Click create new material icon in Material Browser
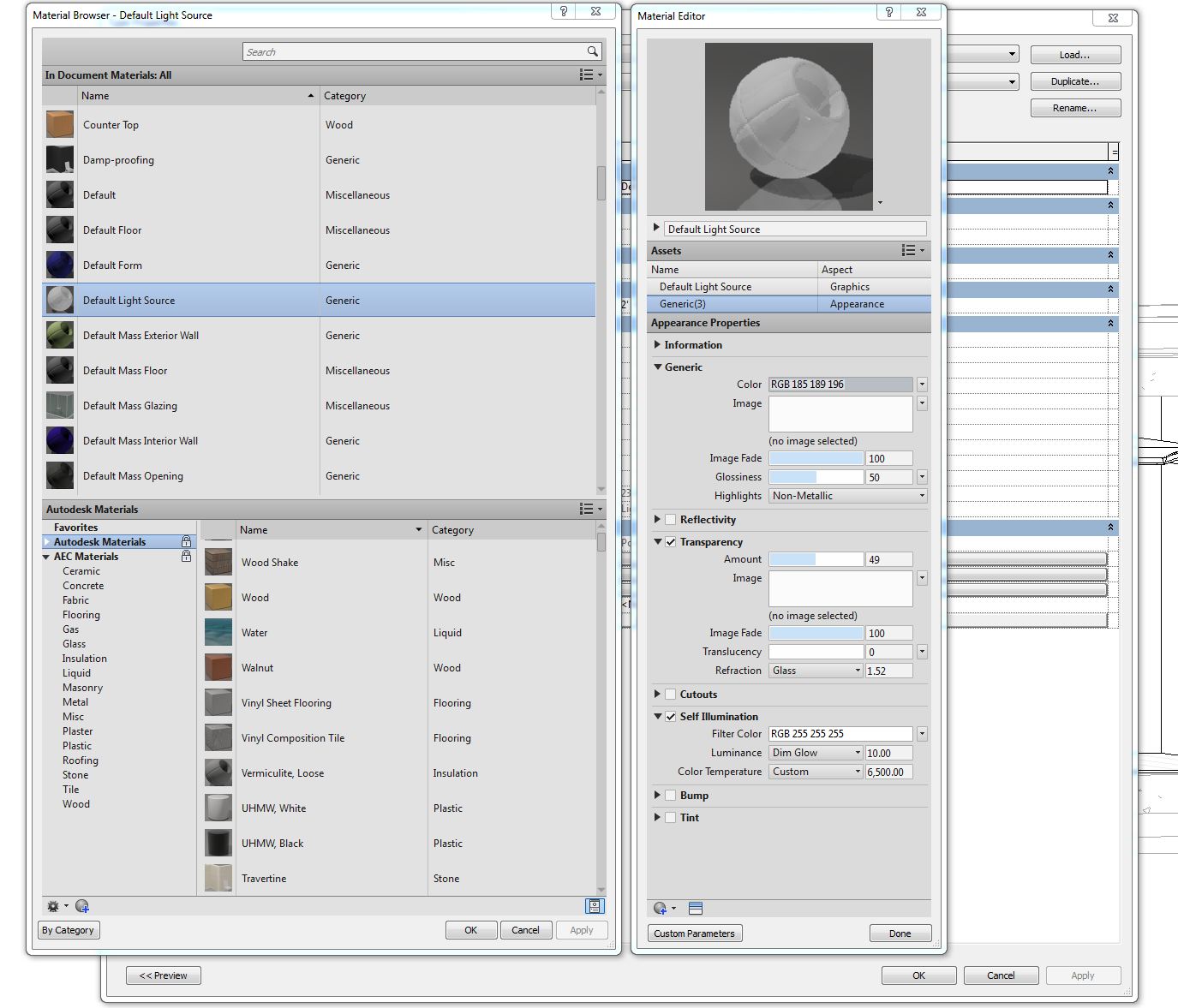The height and width of the screenshot is (1008, 1178). (82, 906)
